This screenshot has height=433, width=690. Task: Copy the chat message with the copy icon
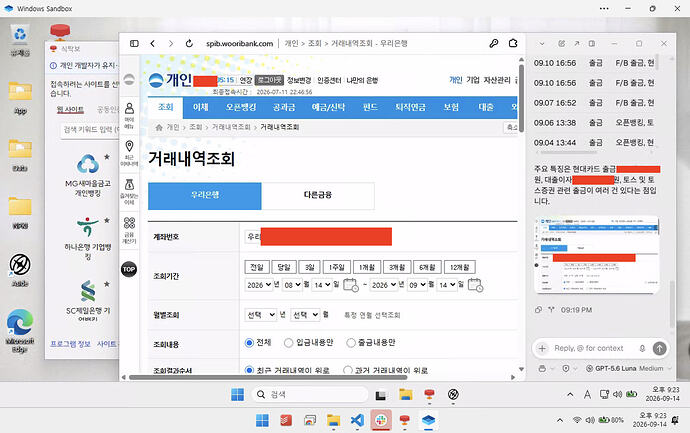(x=539, y=310)
